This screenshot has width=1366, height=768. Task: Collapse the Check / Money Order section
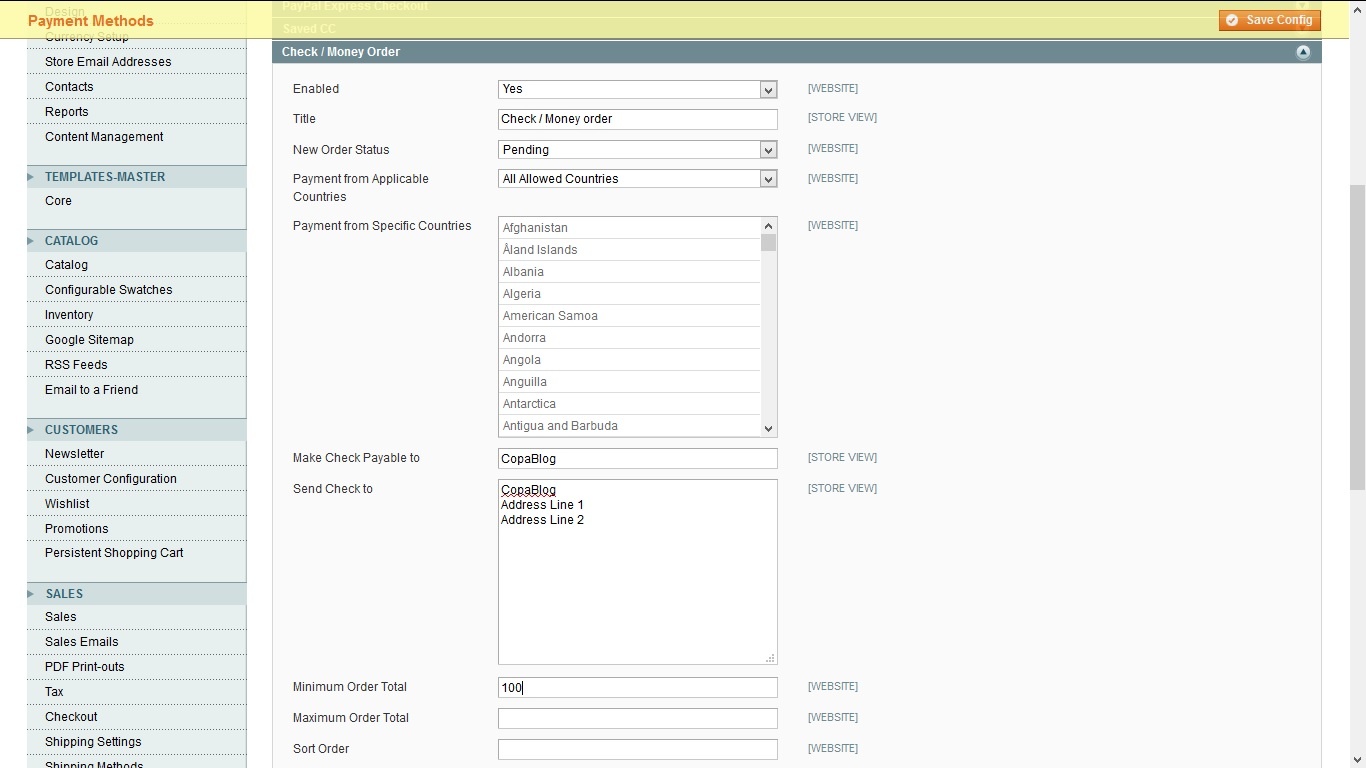point(1302,52)
